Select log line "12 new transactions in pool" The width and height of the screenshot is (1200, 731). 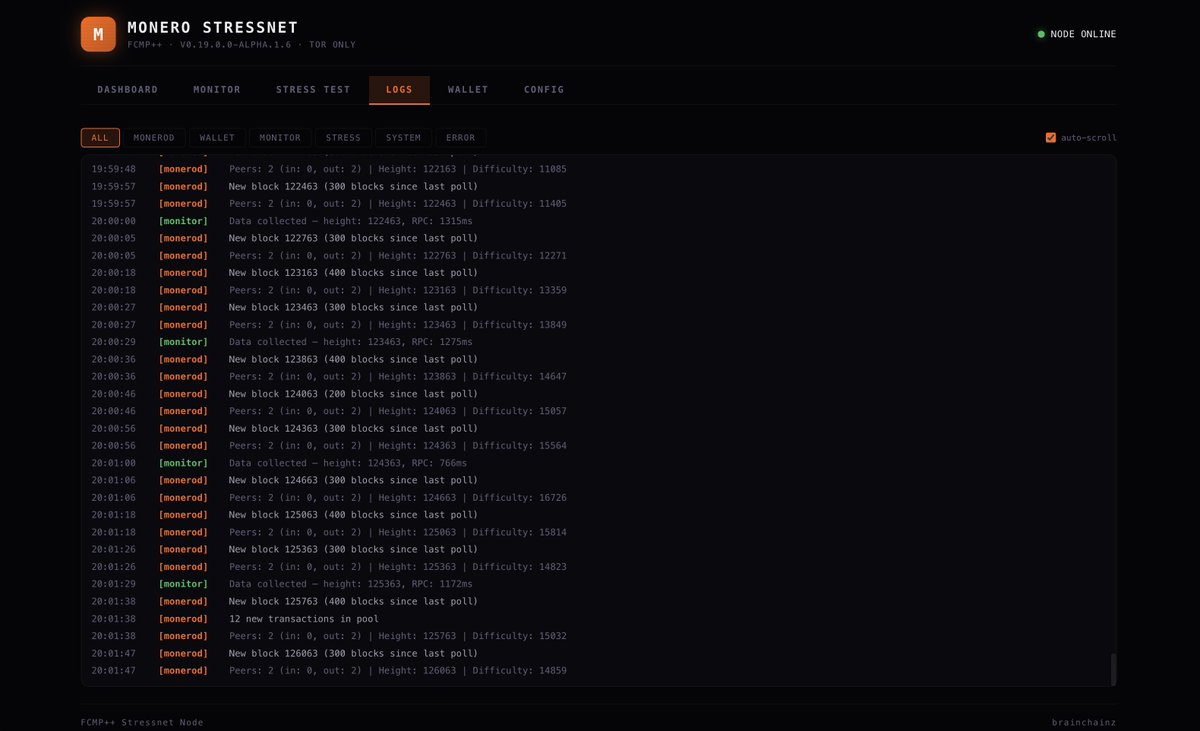point(304,619)
